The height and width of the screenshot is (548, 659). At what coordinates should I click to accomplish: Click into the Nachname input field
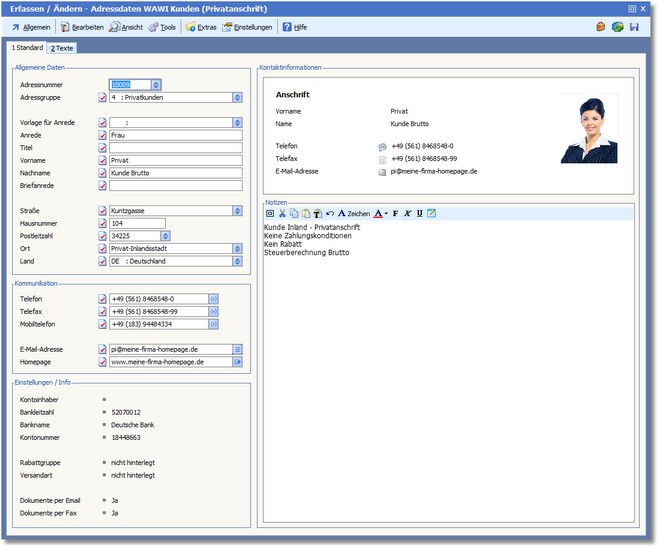175,173
